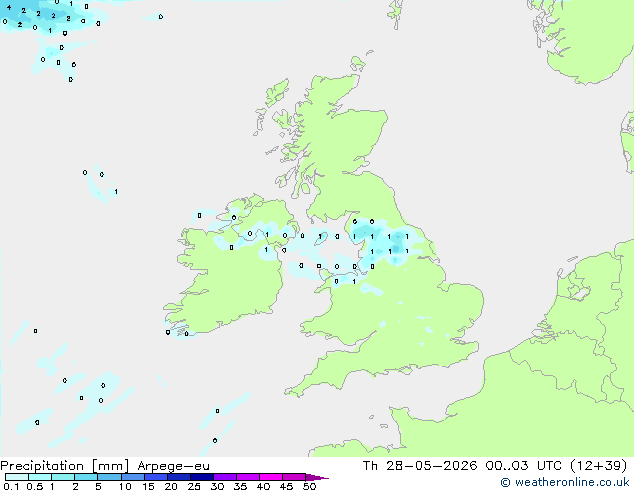
Task: Click the Th 28-05-2026 date stamp
Action: 420,466
